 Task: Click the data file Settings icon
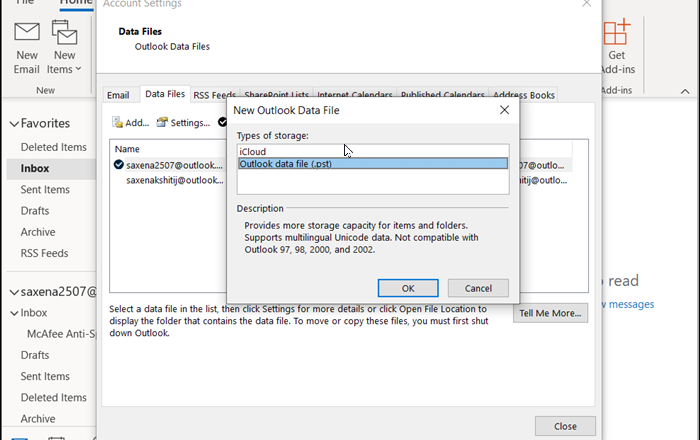[x=162, y=123]
